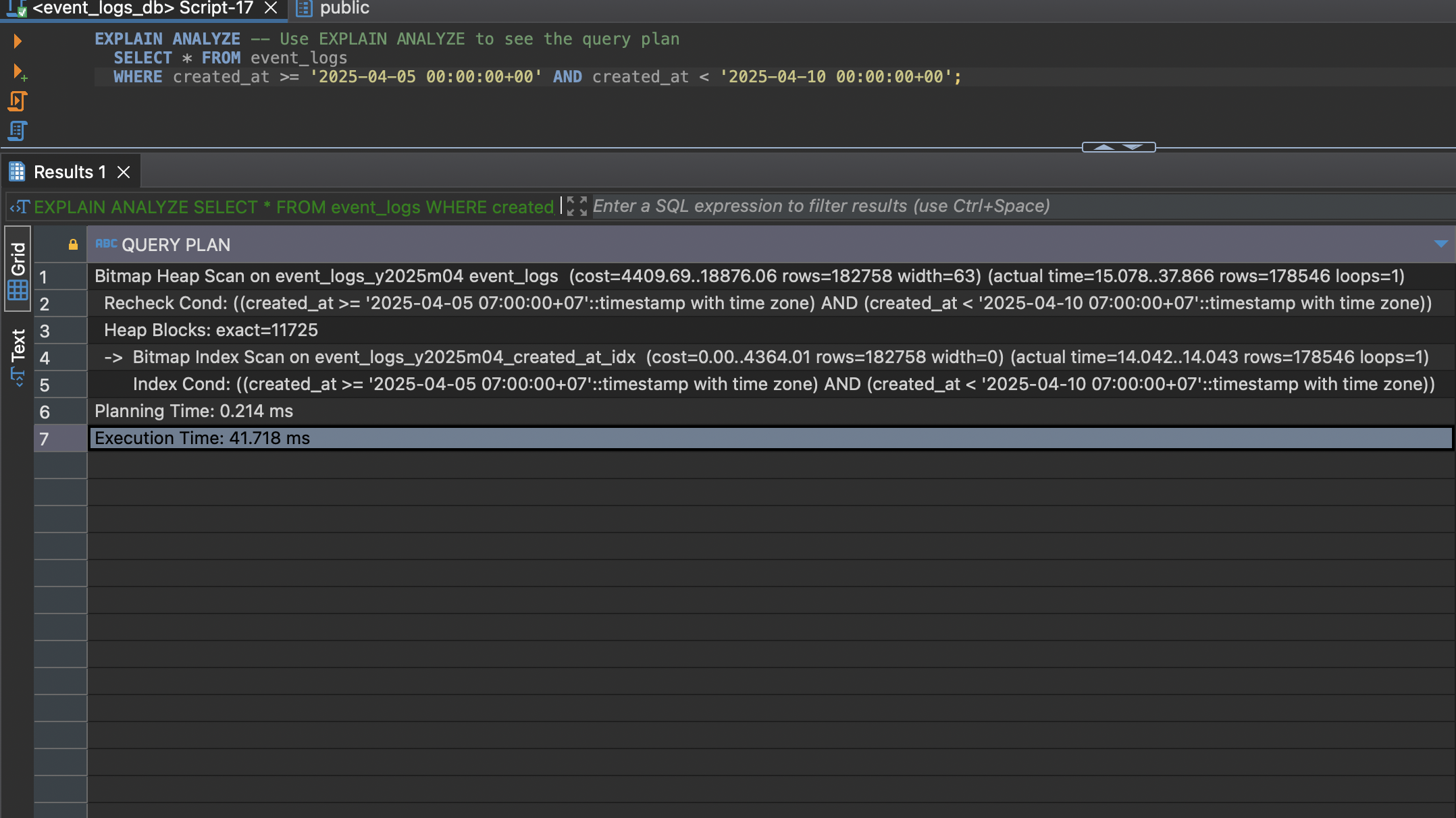
Task: Click the ABC data type icon on QUERY PLAN
Action: pos(106,244)
